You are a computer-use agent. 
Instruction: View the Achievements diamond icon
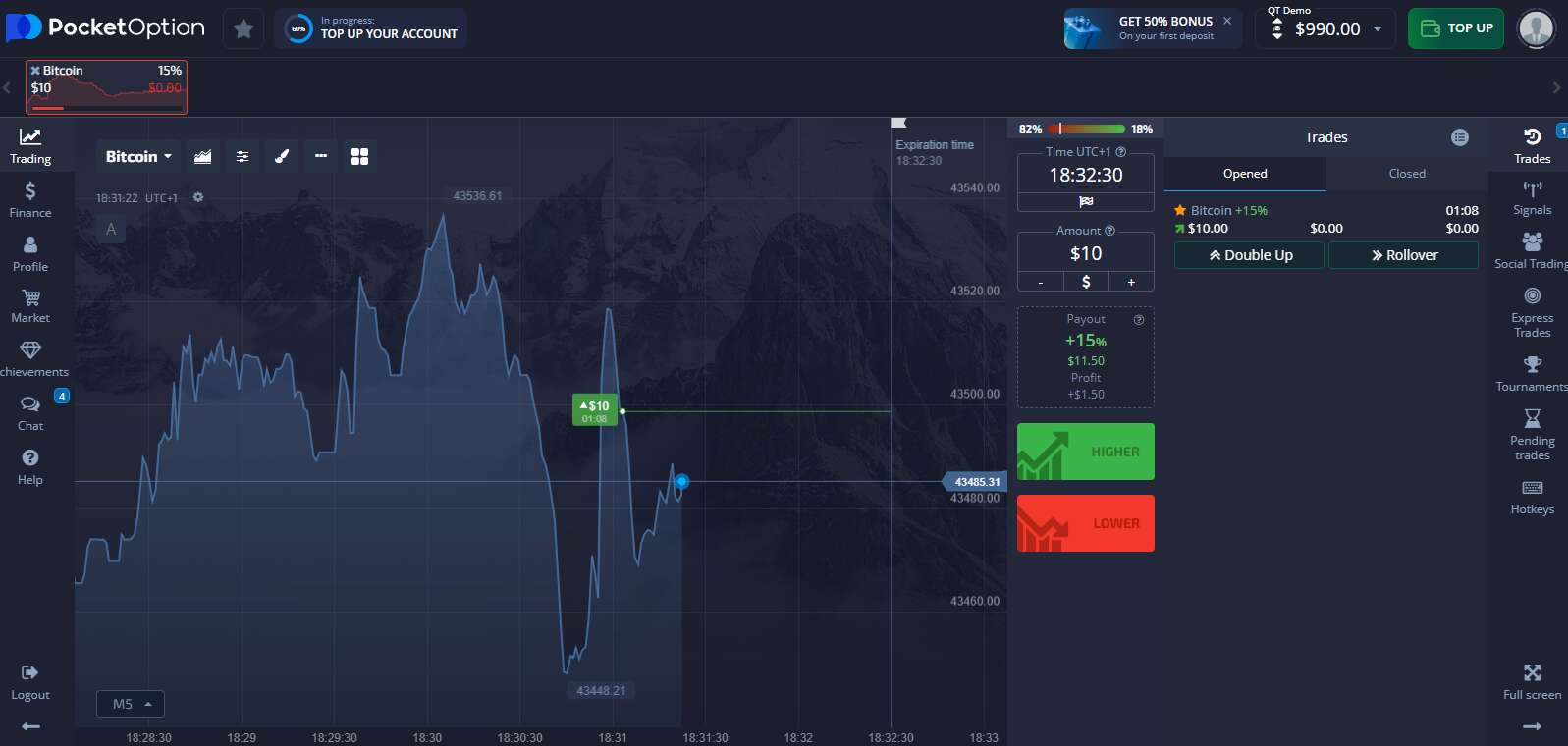pos(30,350)
